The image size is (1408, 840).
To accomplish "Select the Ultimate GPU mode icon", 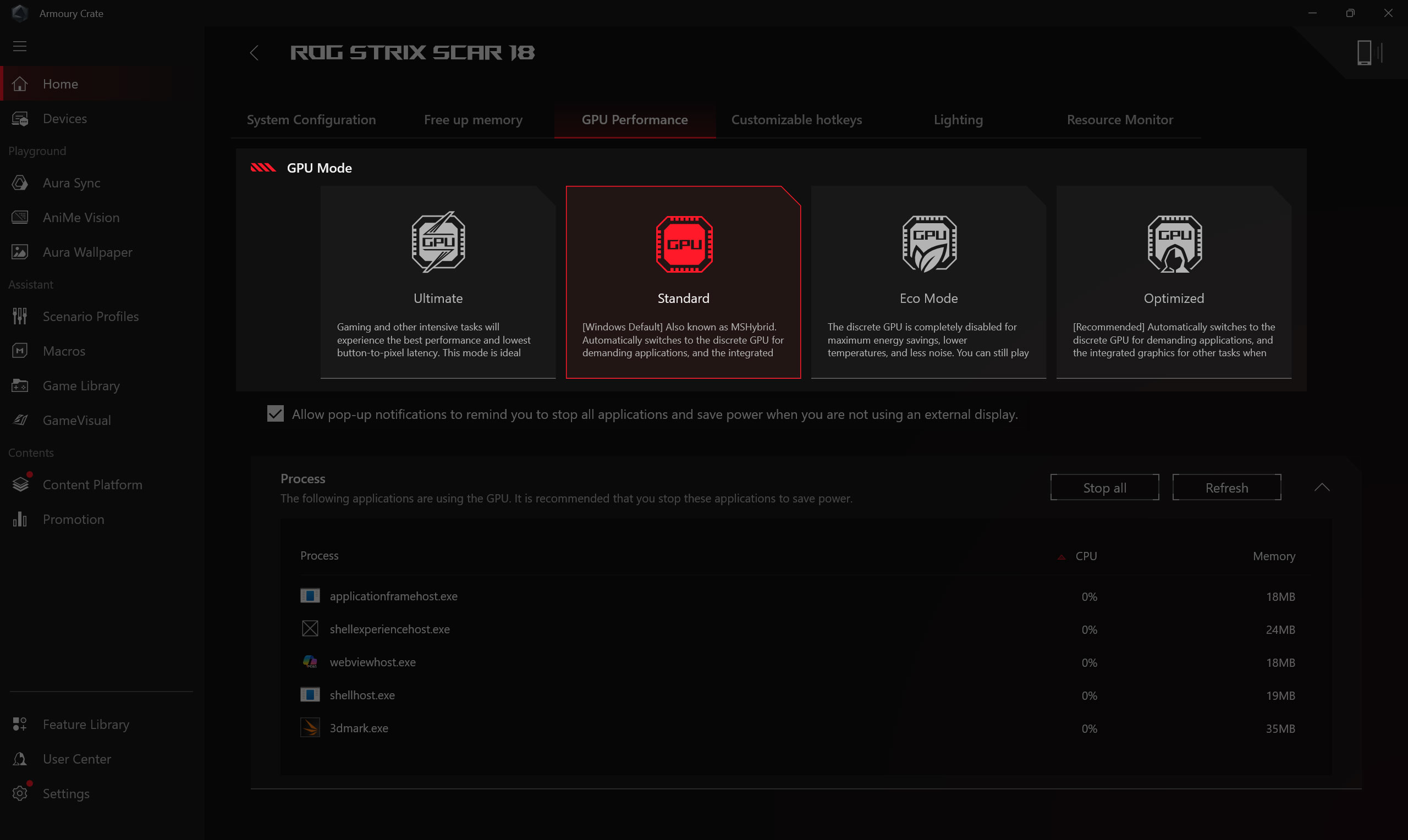I will click(x=438, y=242).
